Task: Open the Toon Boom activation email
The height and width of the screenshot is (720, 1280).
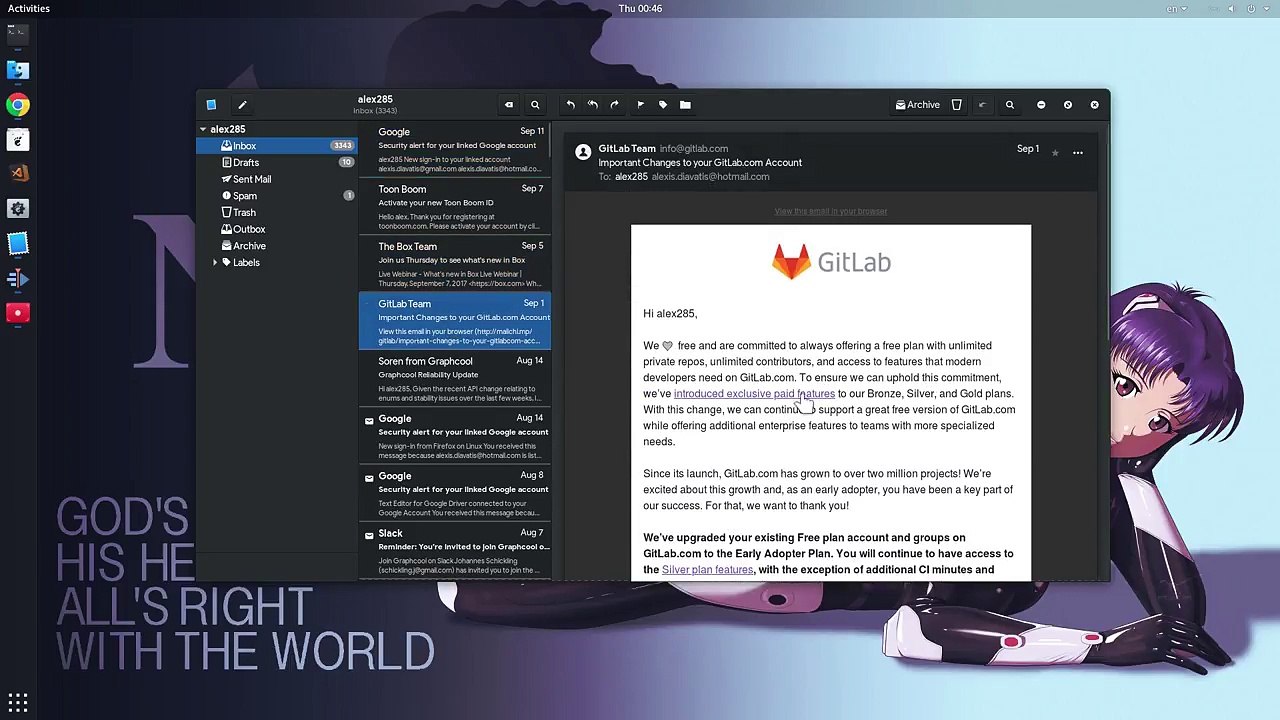Action: [x=454, y=207]
